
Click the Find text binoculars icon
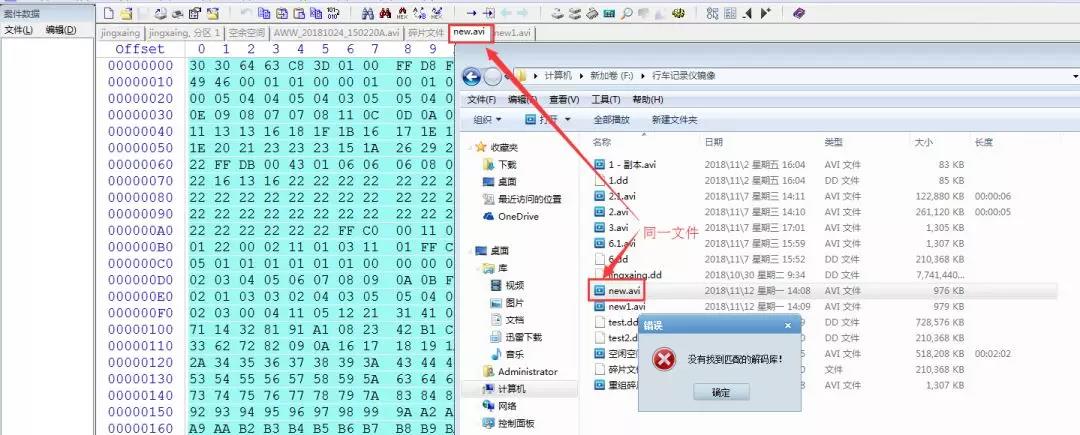[367, 13]
